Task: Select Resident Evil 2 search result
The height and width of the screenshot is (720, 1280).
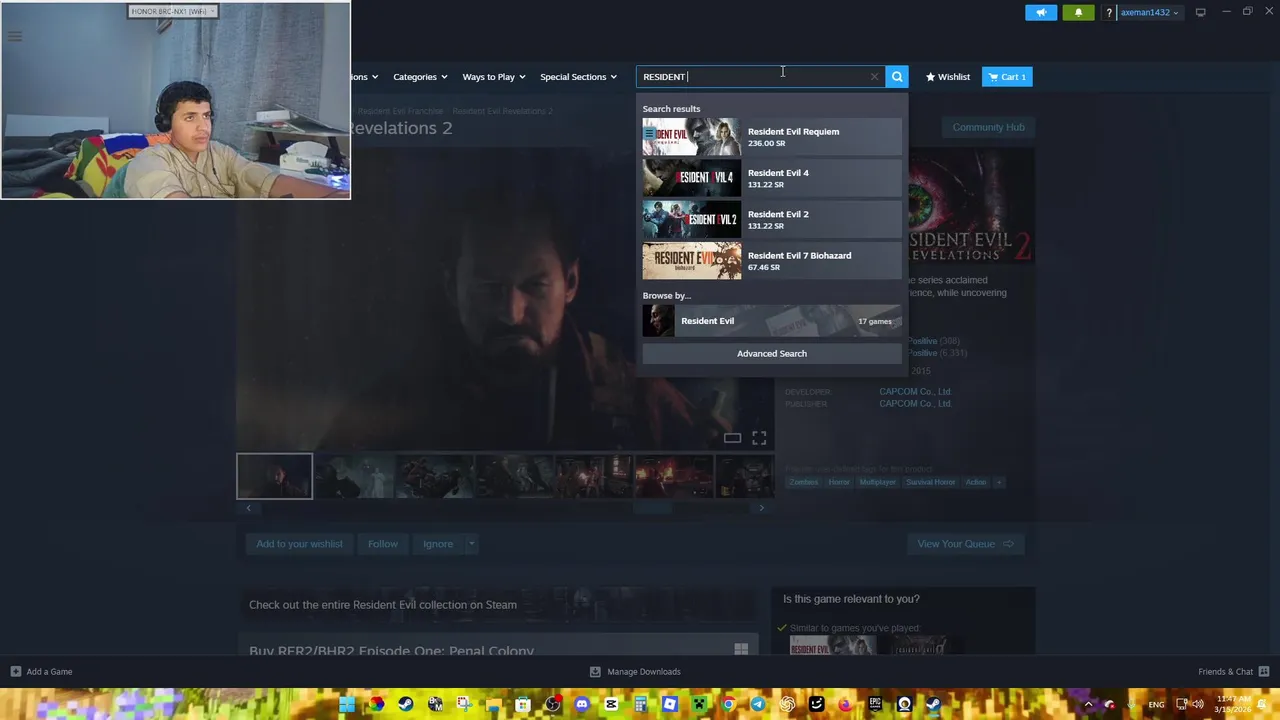Action: [772, 219]
